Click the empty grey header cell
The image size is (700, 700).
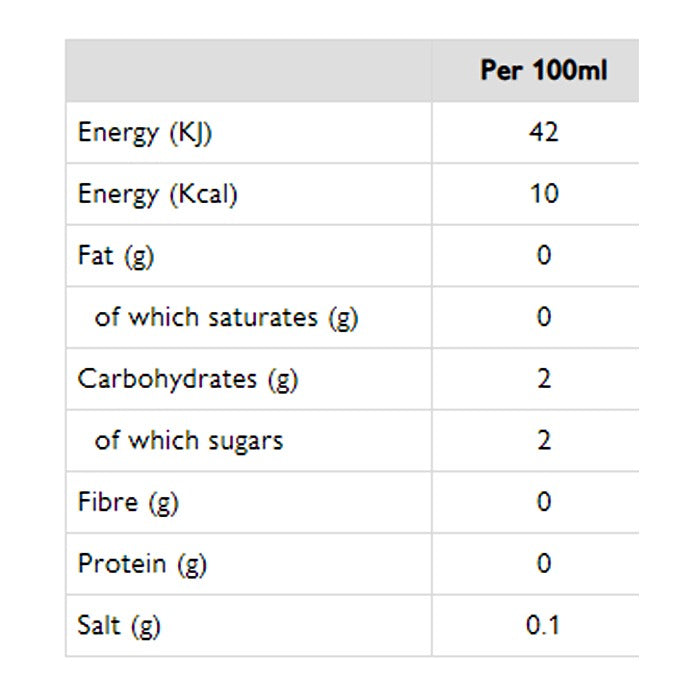click(248, 71)
